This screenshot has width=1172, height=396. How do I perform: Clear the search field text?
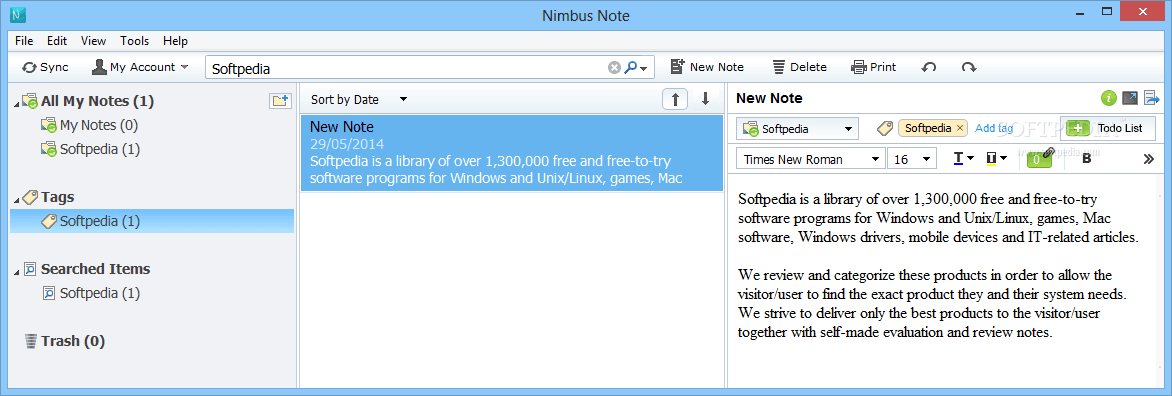(x=614, y=68)
